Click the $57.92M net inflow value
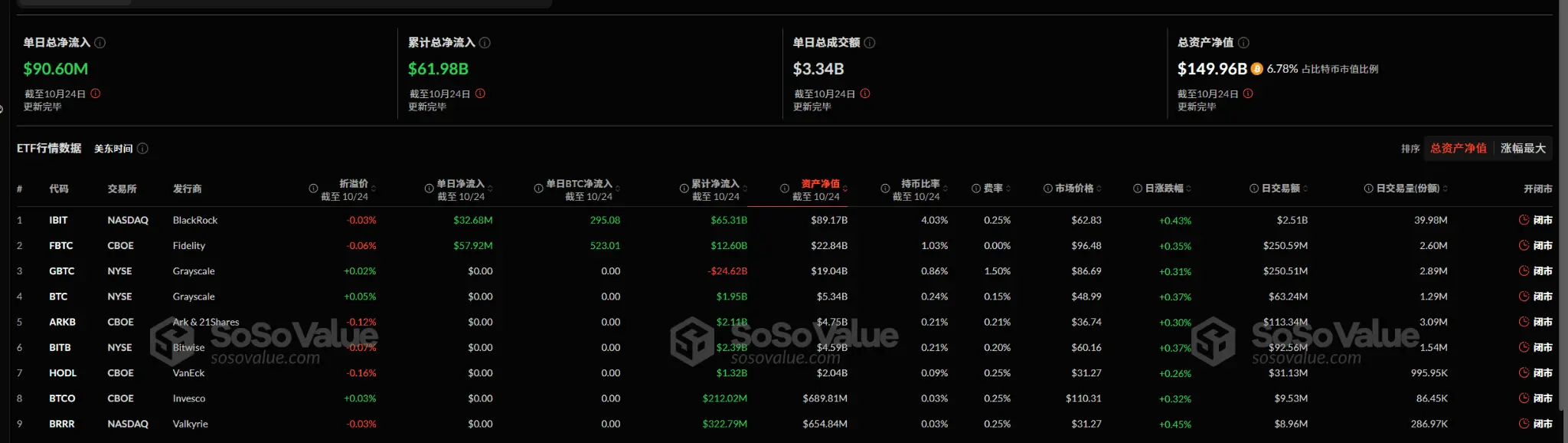Screen dimensions: 1568x443 point(473,246)
